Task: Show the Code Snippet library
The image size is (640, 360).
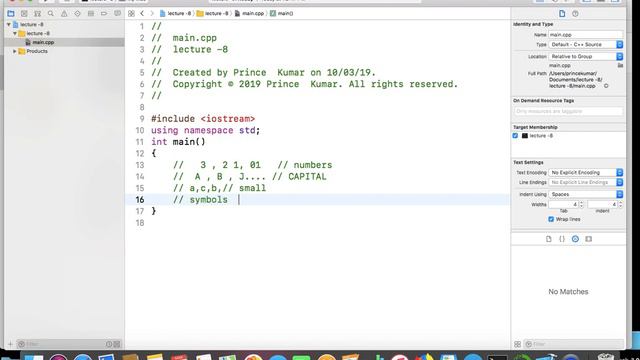Action: coord(562,239)
